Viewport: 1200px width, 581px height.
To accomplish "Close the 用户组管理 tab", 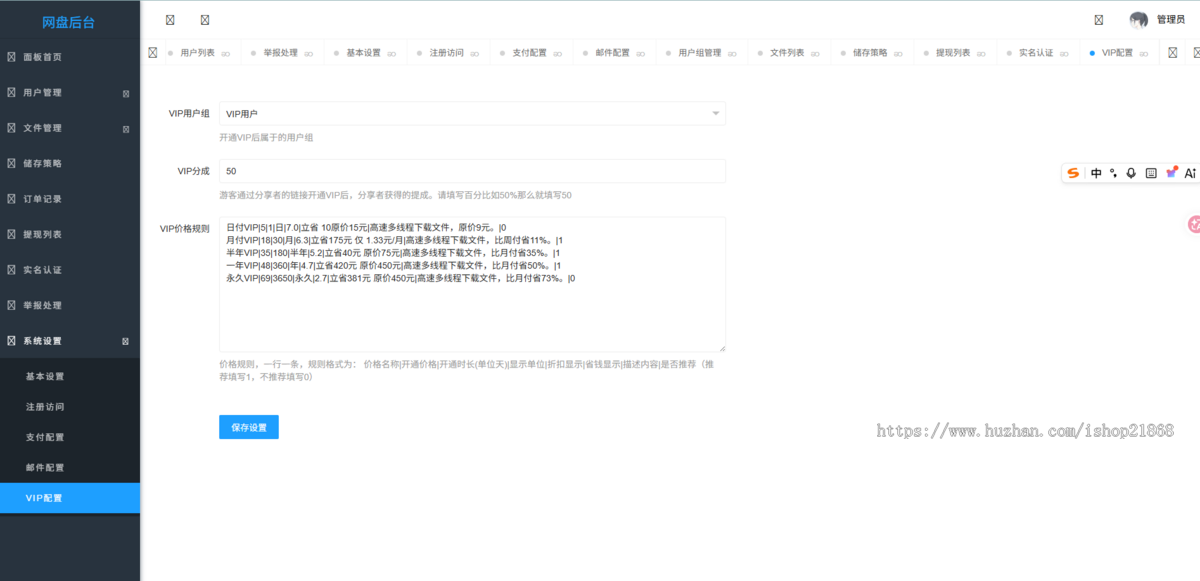I will tap(733, 53).
